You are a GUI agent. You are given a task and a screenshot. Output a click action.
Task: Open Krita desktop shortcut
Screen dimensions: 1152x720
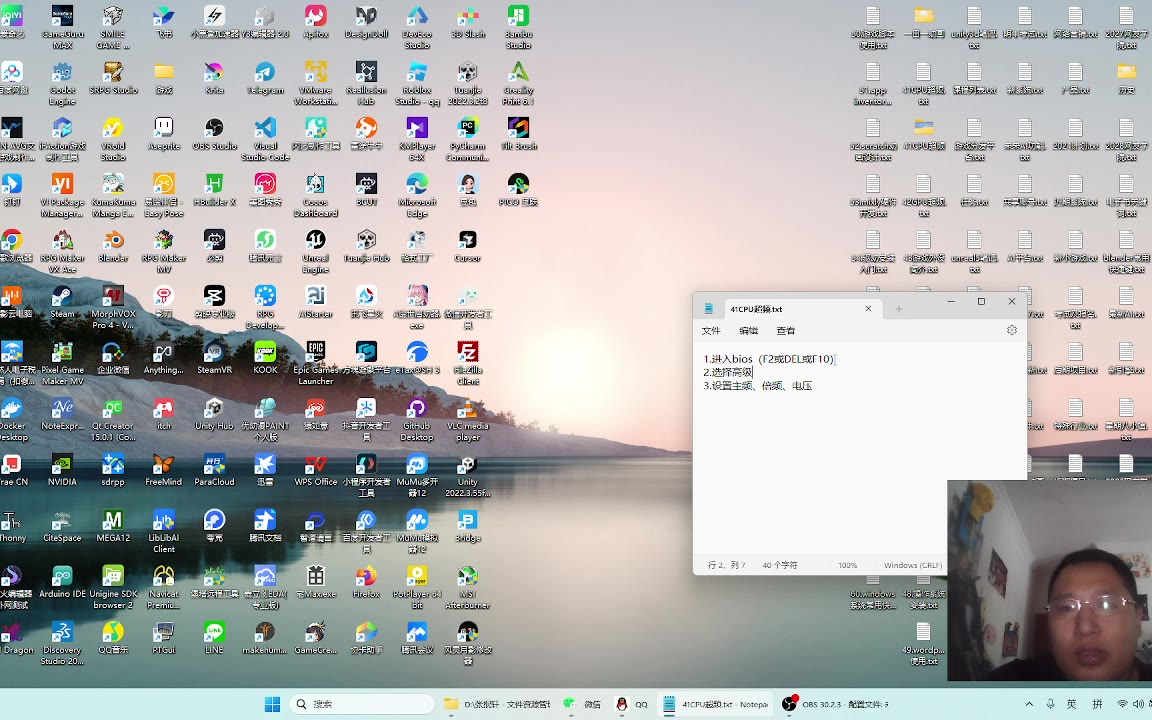pyautogui.click(x=214, y=78)
